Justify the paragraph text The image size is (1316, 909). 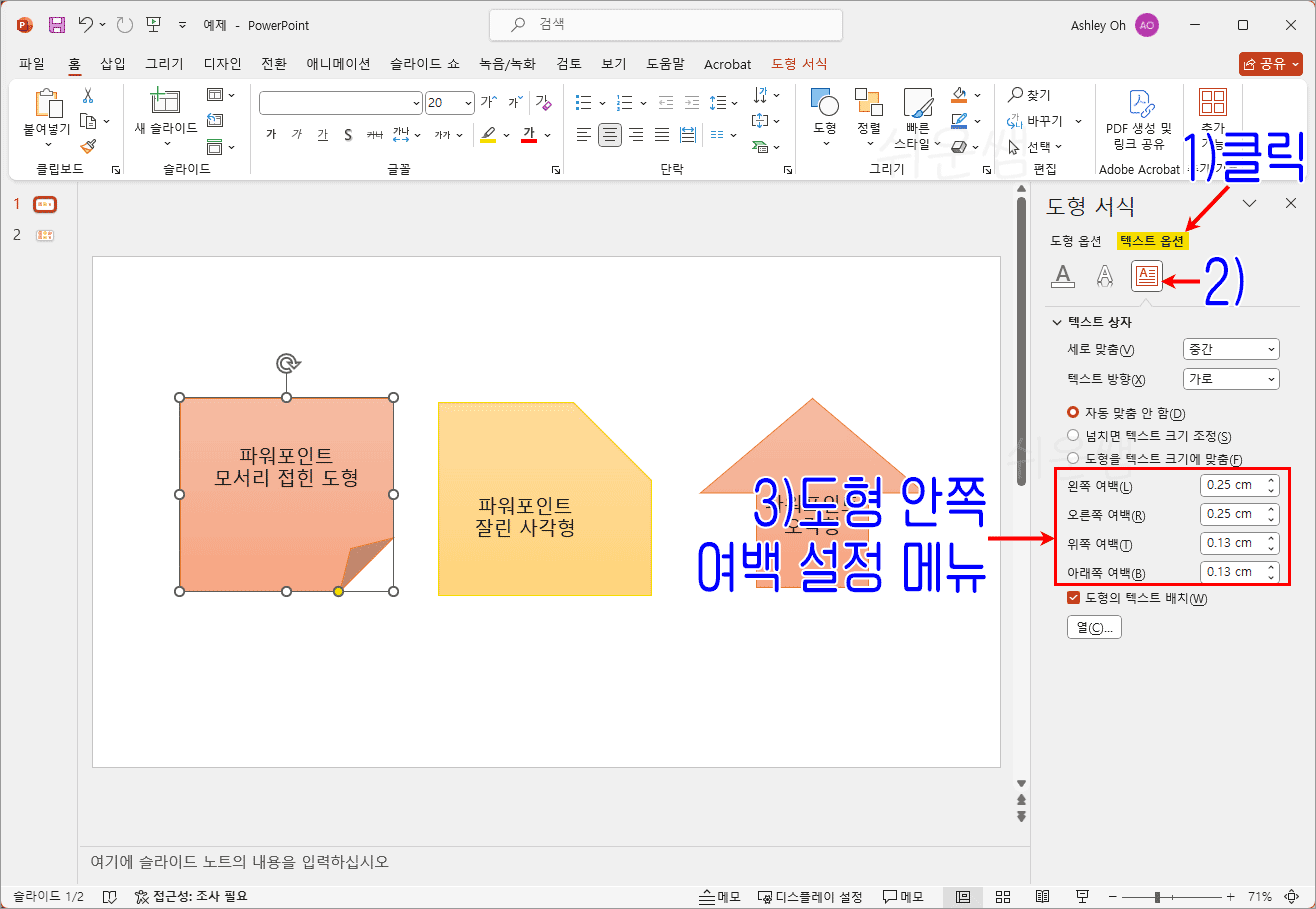coord(661,135)
